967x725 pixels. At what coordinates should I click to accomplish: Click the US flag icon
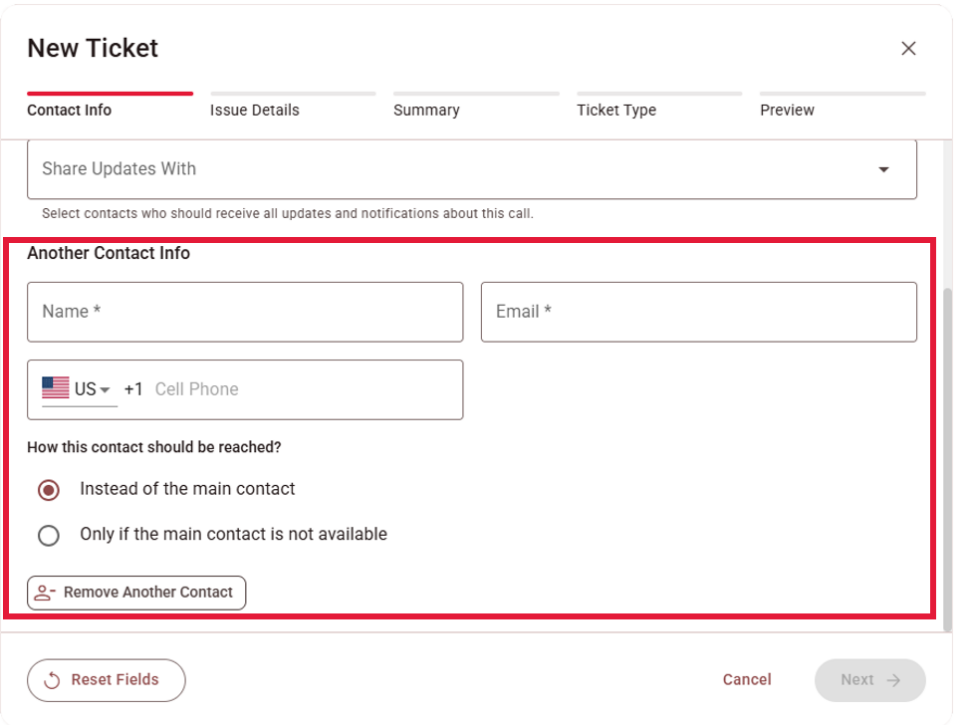point(56,388)
